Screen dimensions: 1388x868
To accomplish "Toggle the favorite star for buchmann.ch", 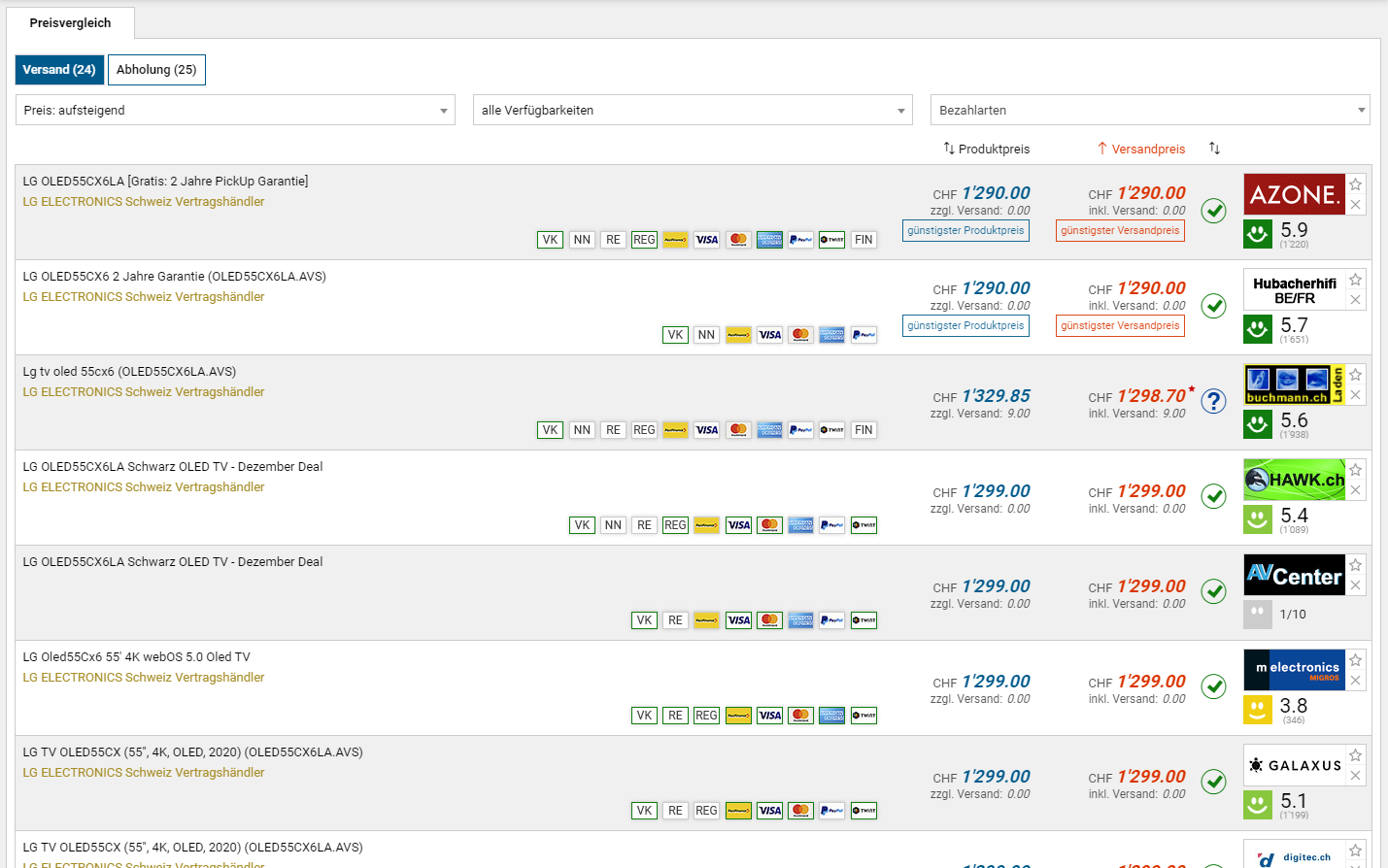I will (1355, 375).
